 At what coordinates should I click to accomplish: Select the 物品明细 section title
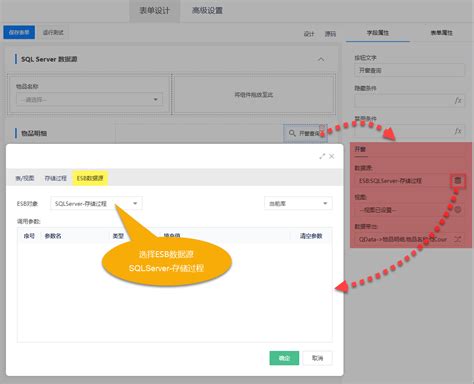[x=34, y=133]
